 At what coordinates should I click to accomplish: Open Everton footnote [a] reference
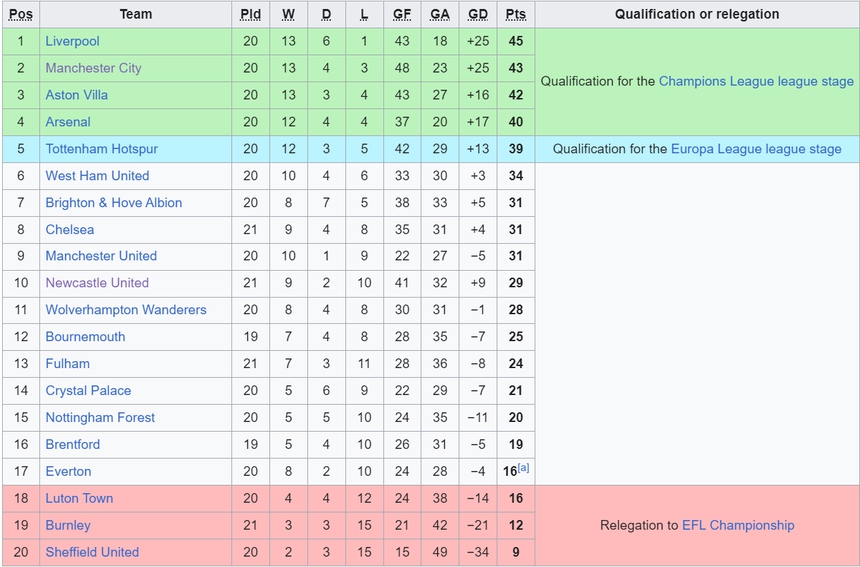click(523, 468)
